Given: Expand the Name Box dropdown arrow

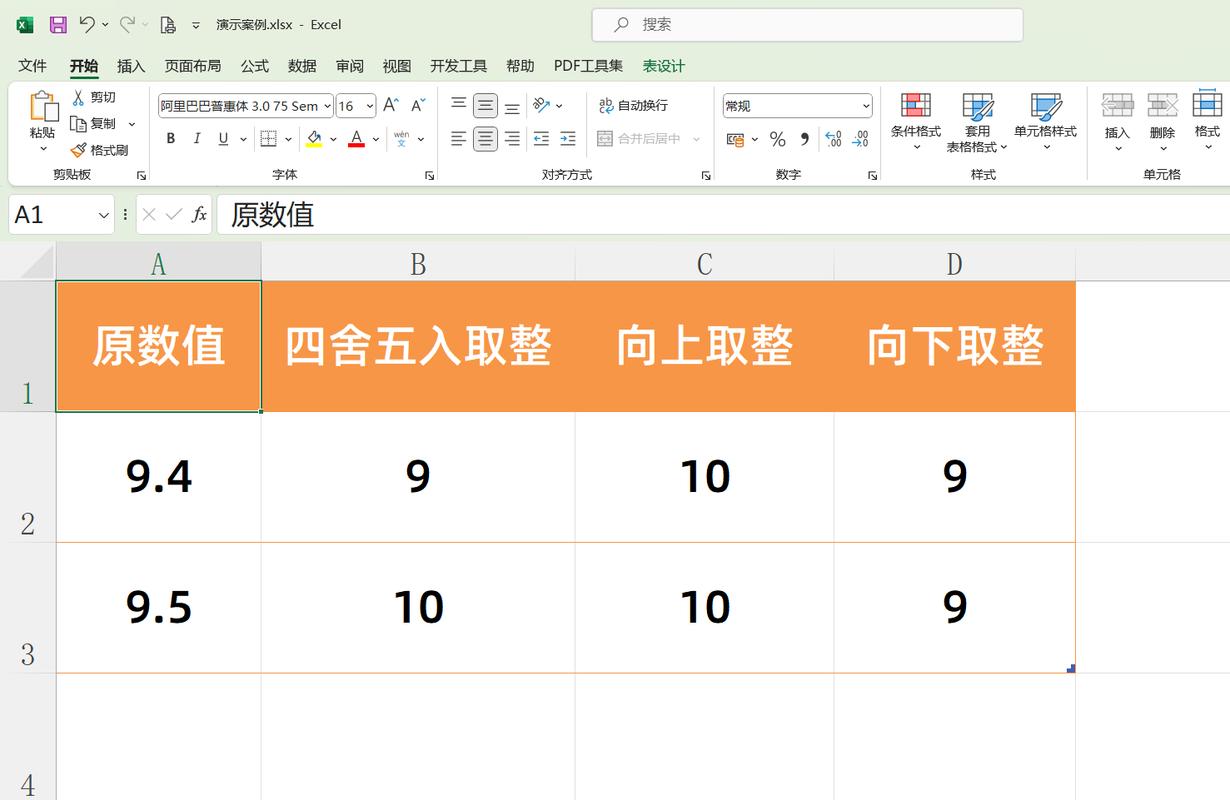Looking at the screenshot, I should [x=103, y=215].
